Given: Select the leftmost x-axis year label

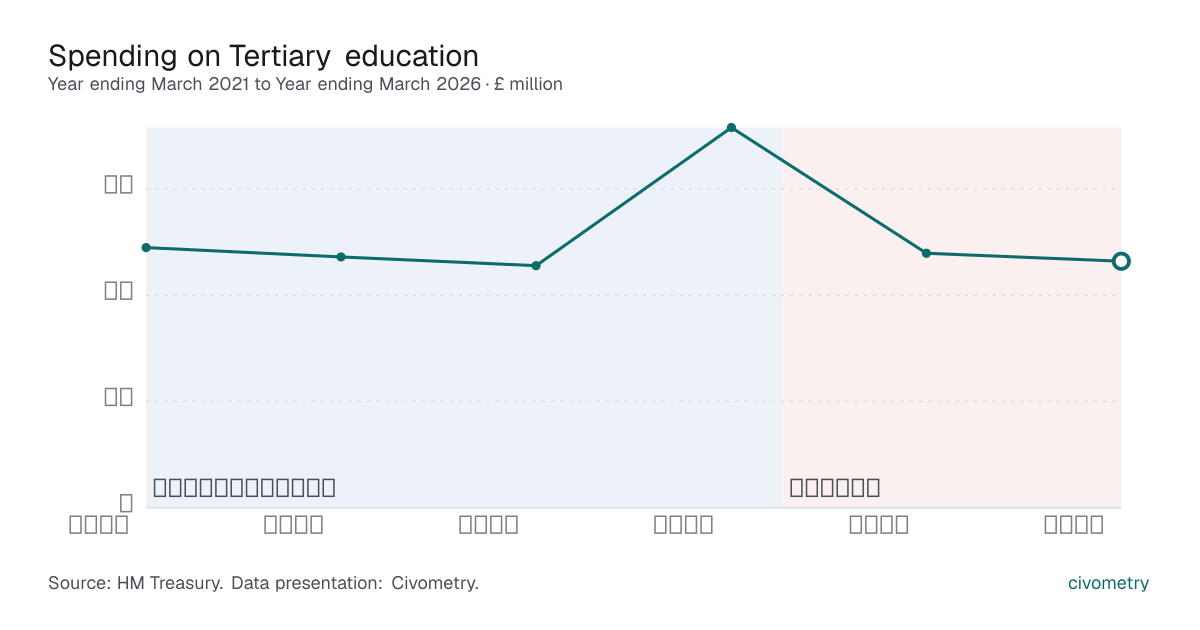Looking at the screenshot, I should tap(99, 524).
